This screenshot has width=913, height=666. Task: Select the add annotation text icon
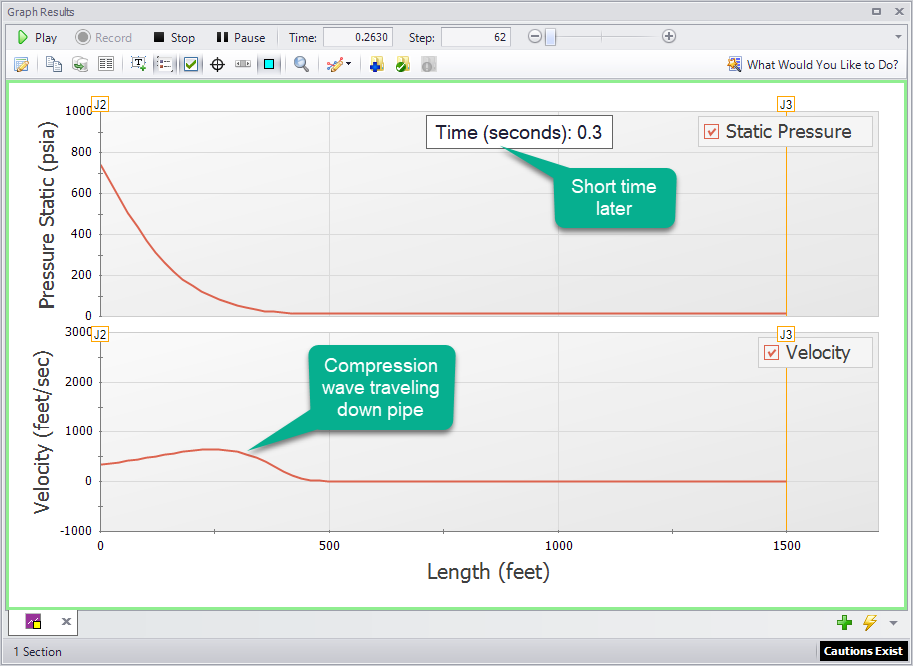pos(138,63)
